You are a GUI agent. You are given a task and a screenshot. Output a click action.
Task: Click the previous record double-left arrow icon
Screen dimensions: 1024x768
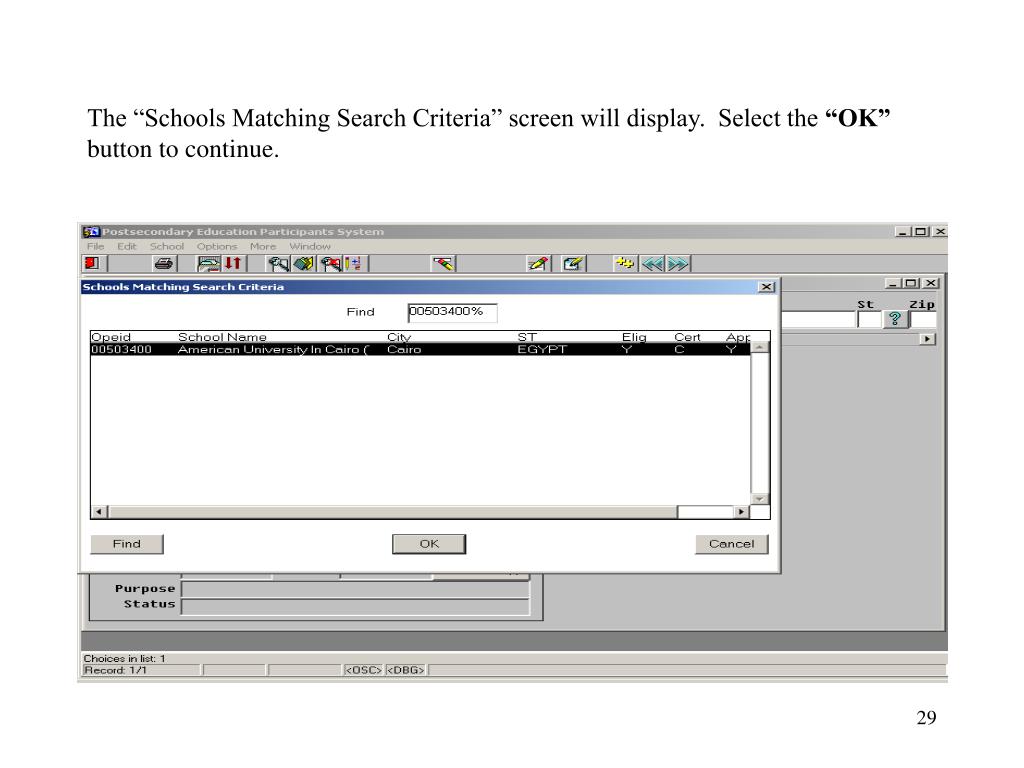tap(652, 263)
